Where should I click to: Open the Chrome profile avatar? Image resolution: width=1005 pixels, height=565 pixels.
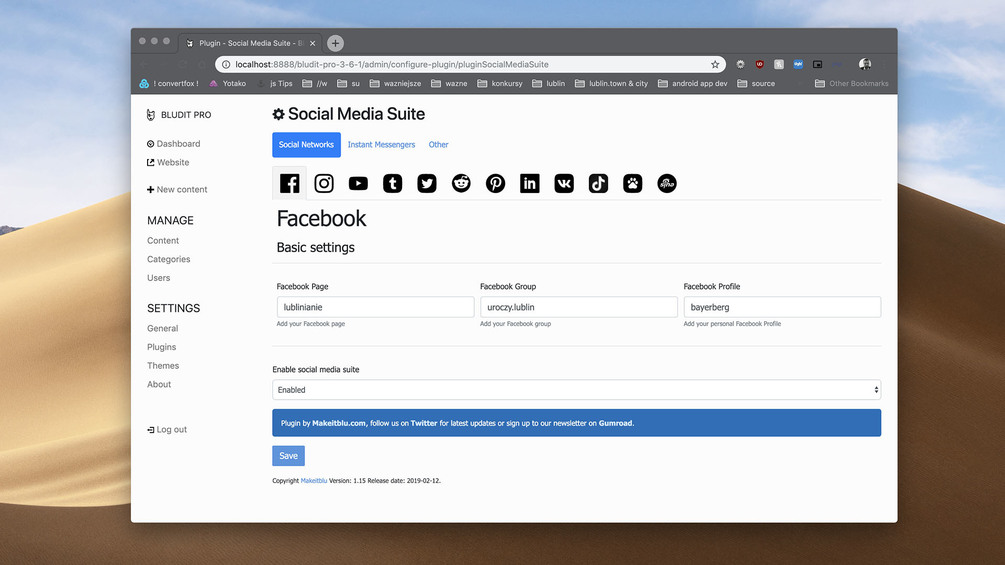tap(865, 64)
